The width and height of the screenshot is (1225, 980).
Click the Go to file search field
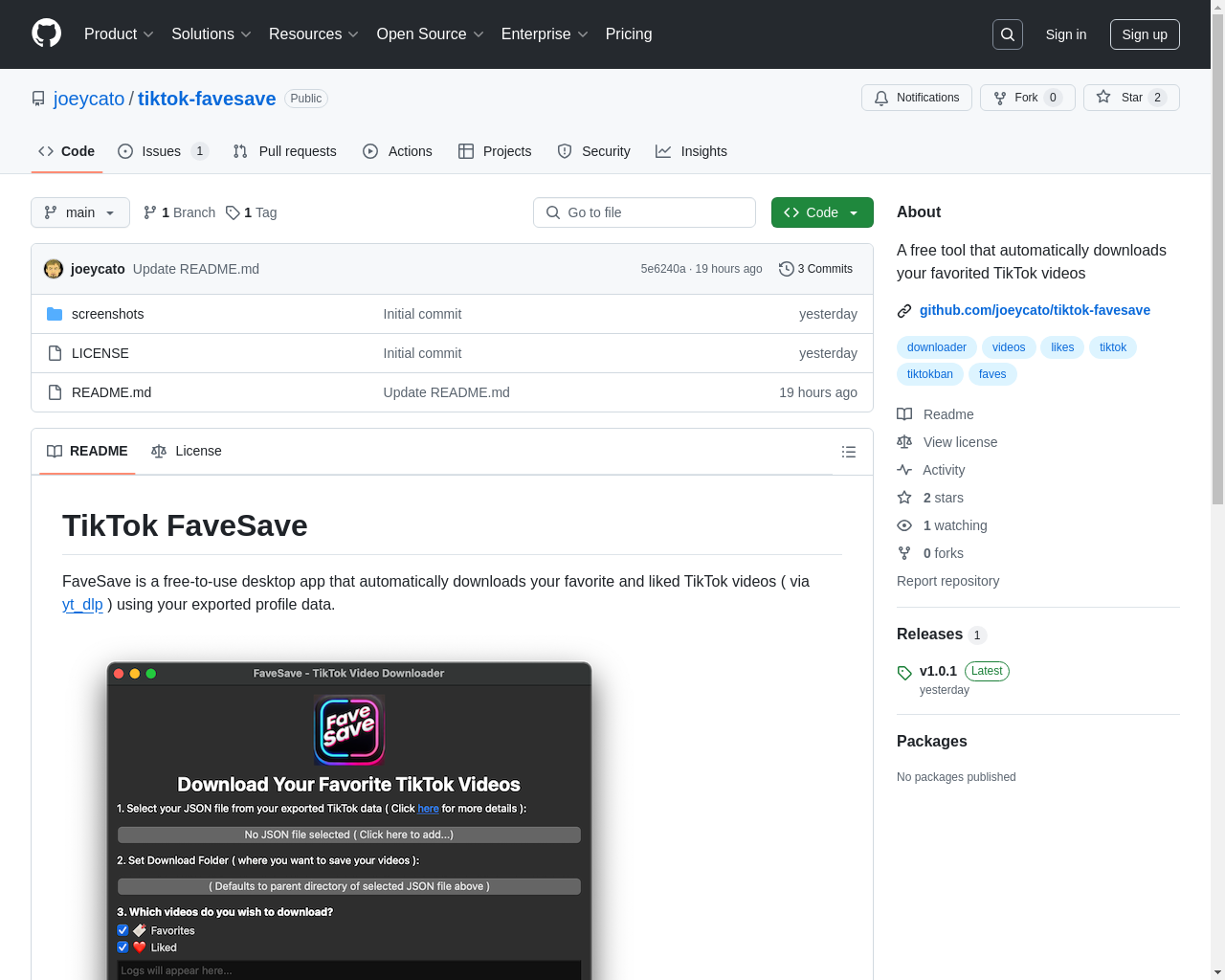pos(644,212)
